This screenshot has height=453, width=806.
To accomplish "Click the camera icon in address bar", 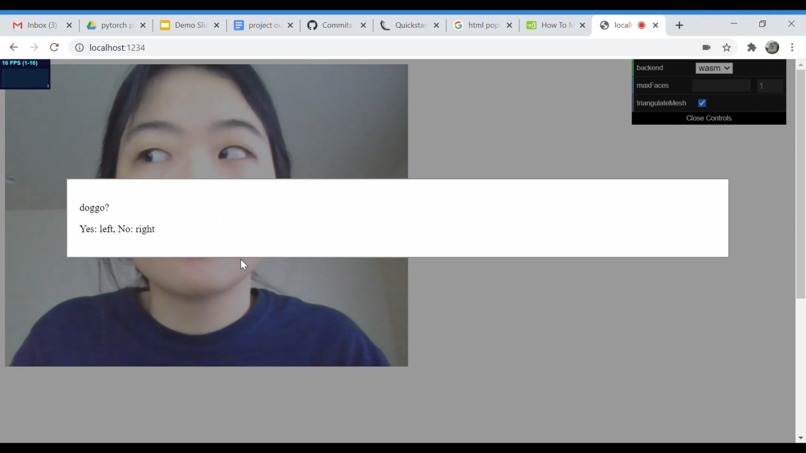I will tap(706, 47).
